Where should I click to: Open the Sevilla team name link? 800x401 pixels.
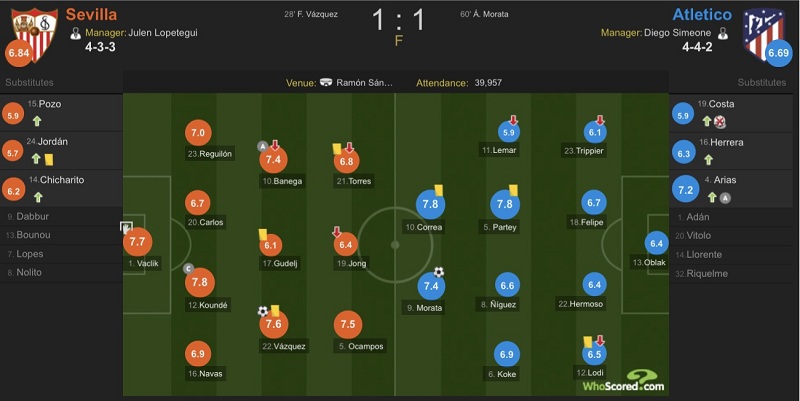[x=91, y=14]
